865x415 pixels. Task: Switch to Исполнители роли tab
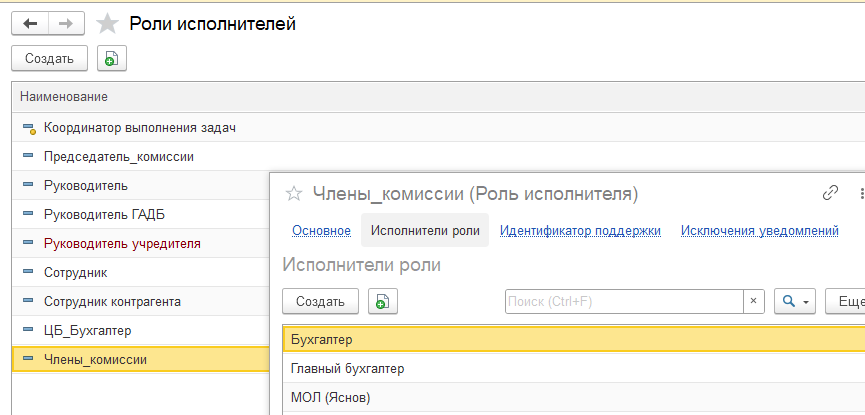coord(425,230)
